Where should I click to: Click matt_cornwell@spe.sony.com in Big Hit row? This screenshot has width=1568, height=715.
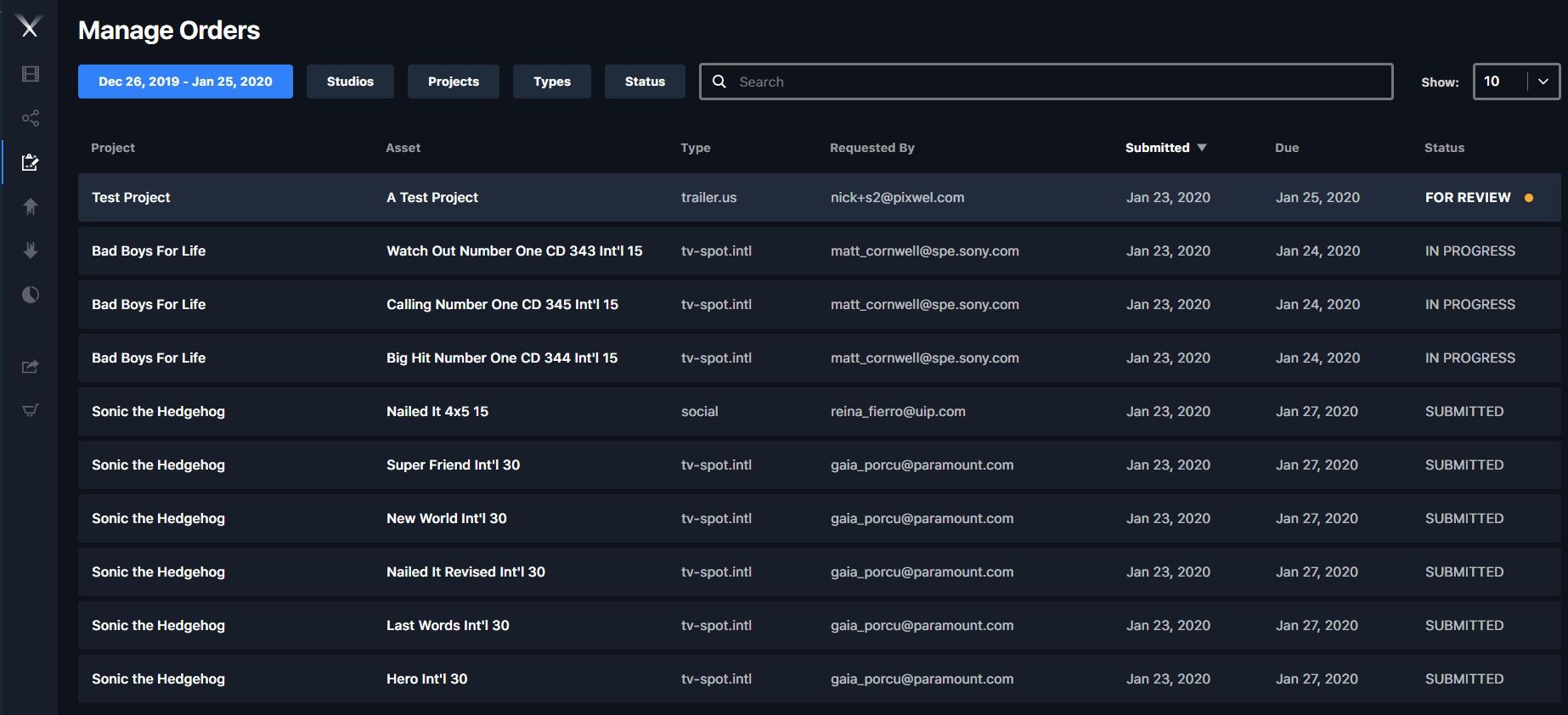[x=924, y=358]
